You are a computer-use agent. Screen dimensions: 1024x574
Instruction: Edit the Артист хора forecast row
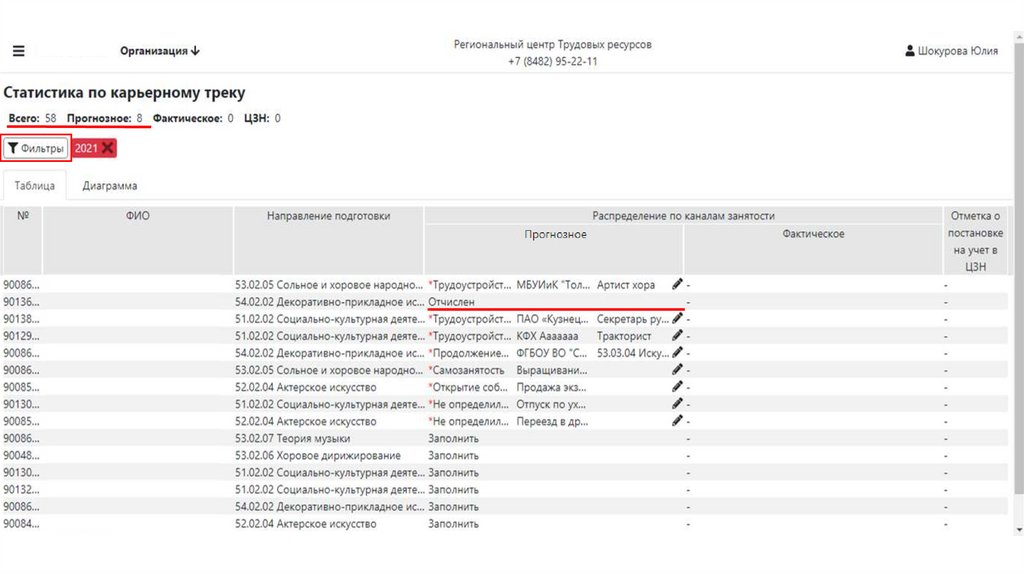(x=677, y=285)
